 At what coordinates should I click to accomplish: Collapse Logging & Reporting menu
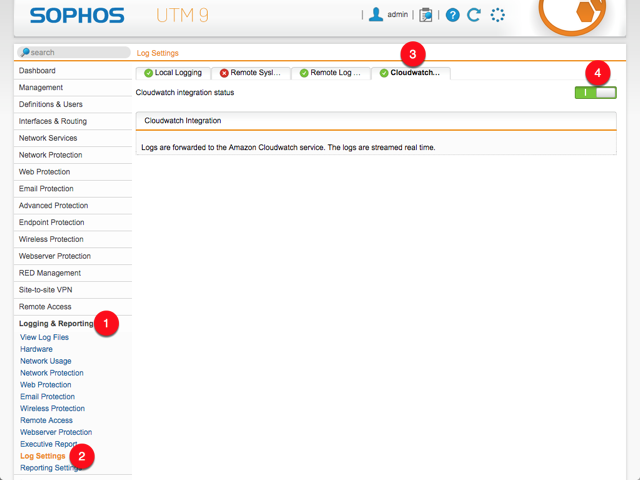pos(56,324)
